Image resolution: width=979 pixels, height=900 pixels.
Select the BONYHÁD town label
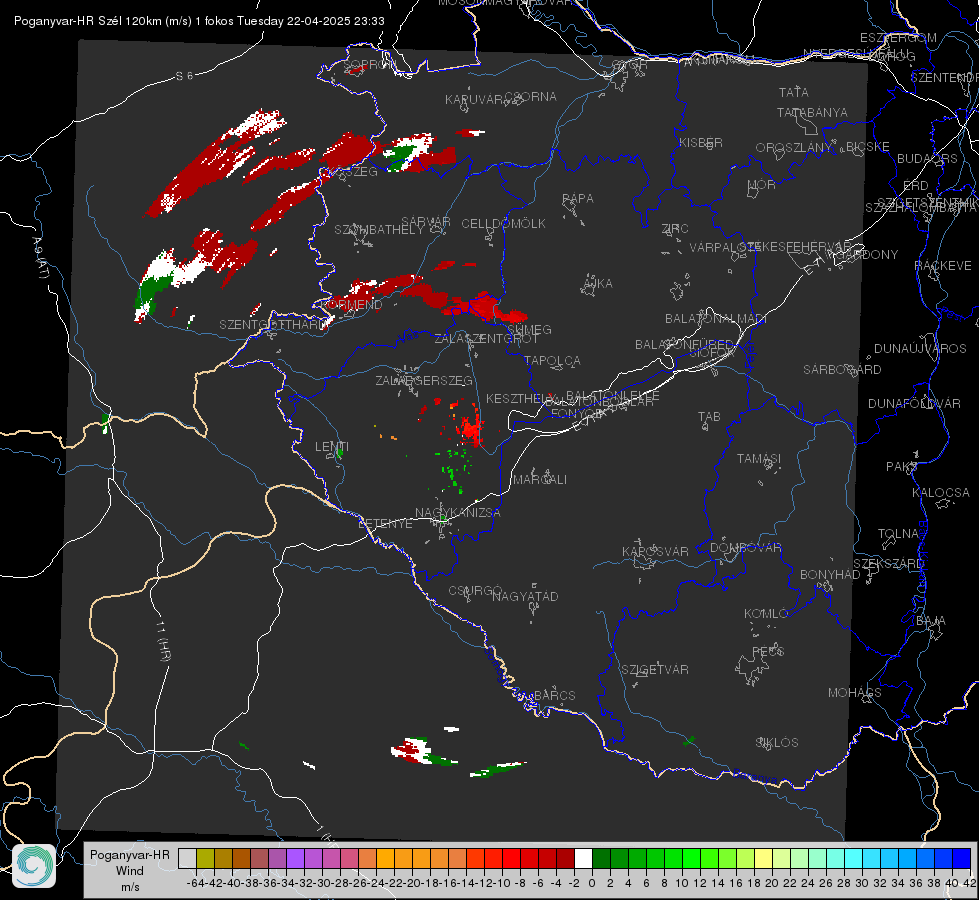[830, 575]
